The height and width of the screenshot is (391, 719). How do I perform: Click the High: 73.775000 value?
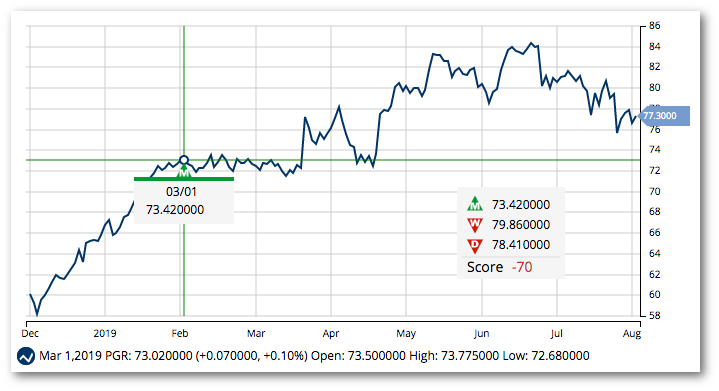454,356
